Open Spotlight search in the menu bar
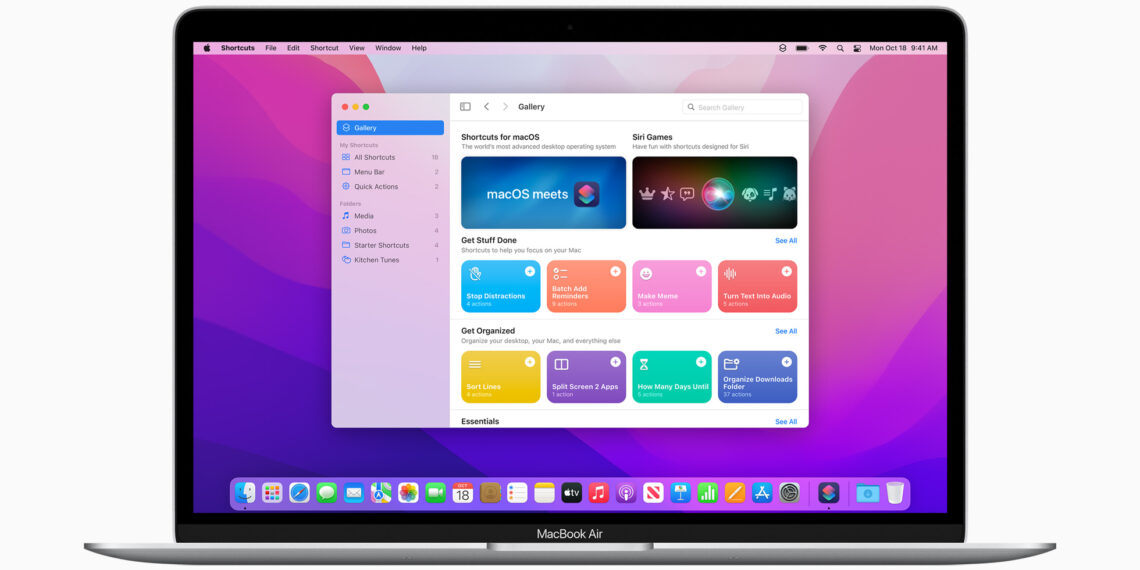Screen dimensions: 1140x570 (840, 48)
